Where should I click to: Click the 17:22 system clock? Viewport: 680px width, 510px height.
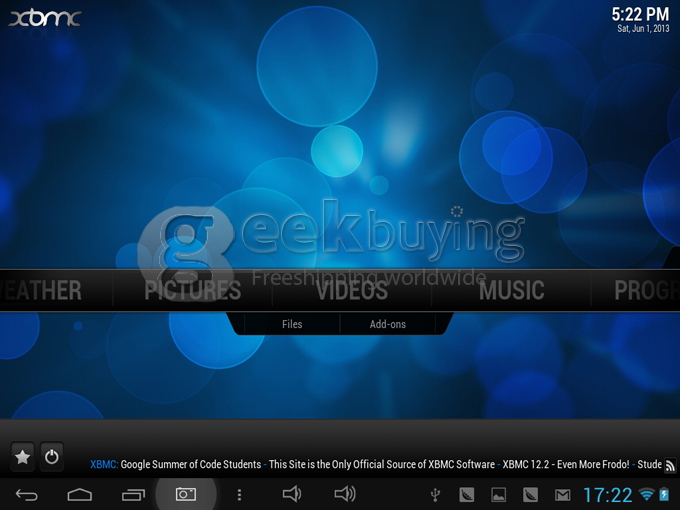[608, 495]
